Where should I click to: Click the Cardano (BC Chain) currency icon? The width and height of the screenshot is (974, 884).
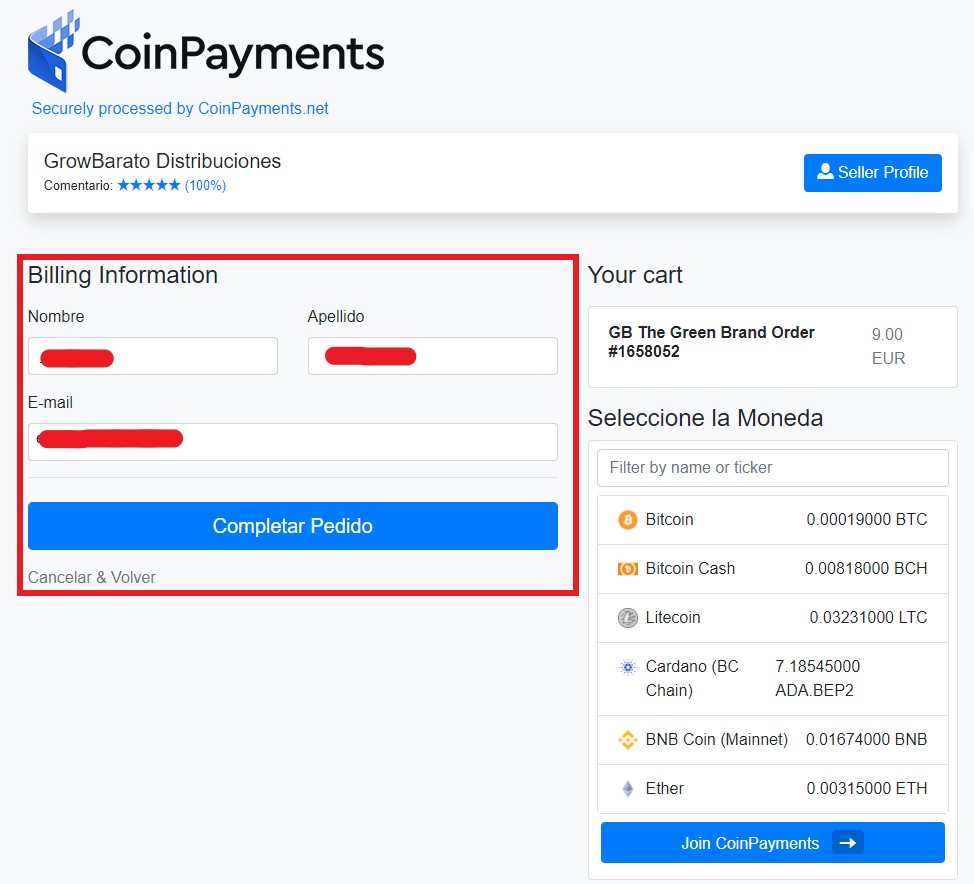tap(629, 667)
